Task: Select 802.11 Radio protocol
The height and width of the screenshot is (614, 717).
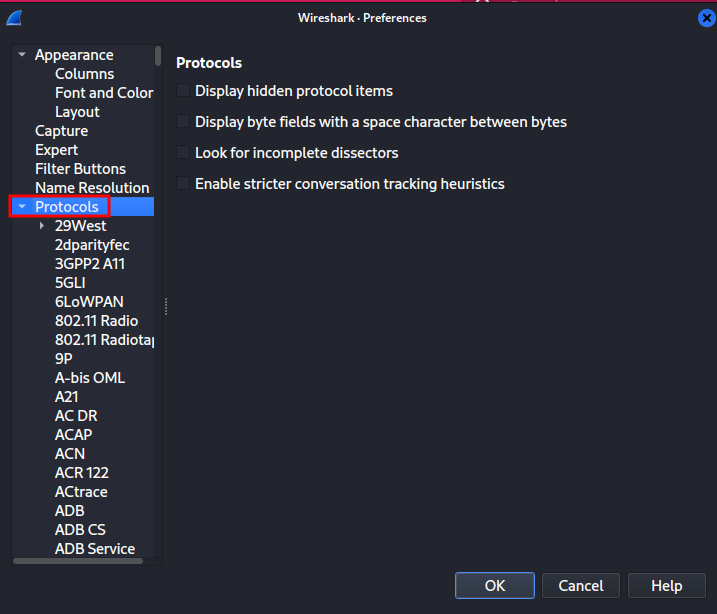Action: click(96, 321)
